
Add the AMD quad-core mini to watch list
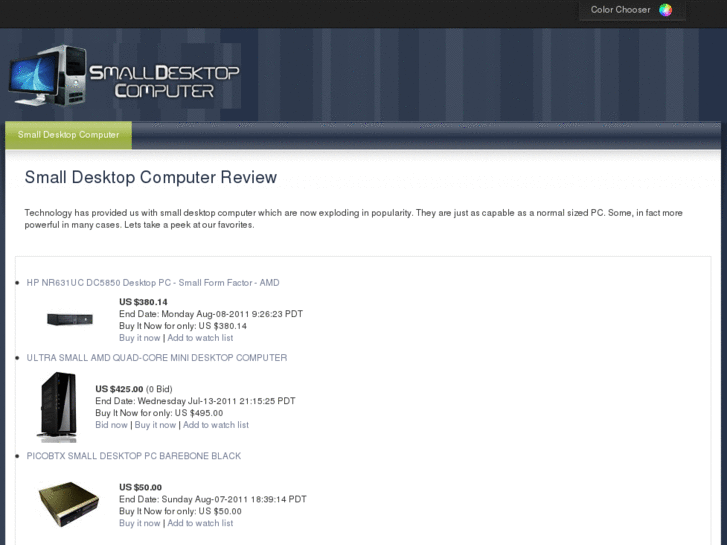(216, 425)
